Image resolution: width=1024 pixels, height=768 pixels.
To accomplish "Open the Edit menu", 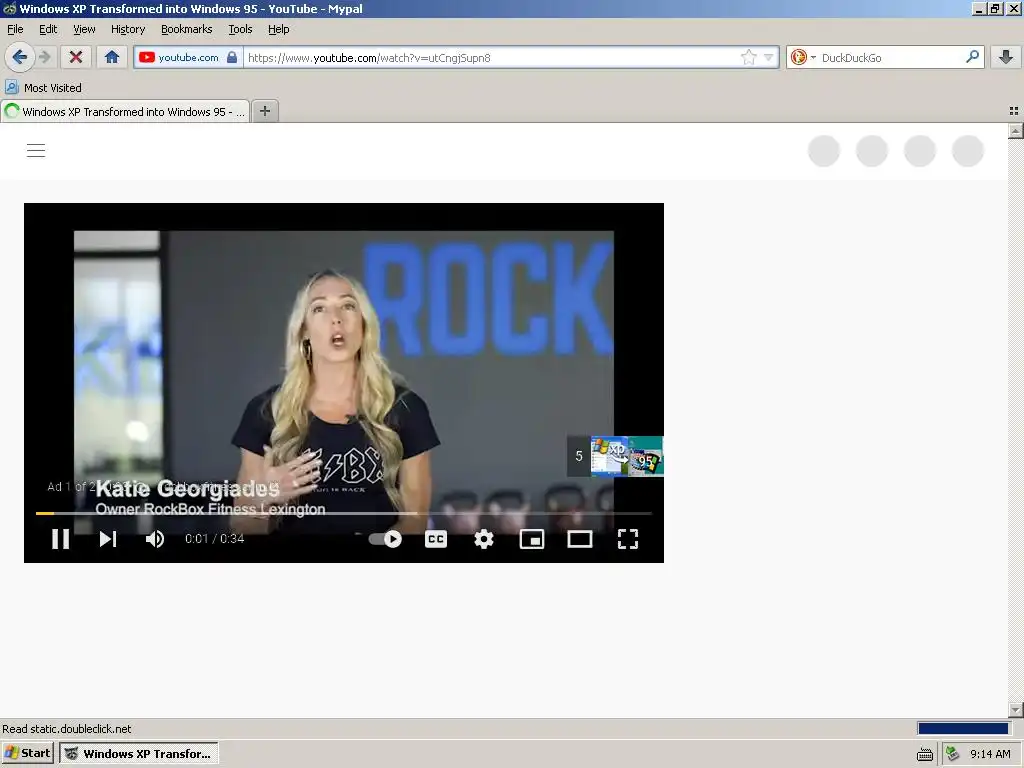I will (x=48, y=29).
